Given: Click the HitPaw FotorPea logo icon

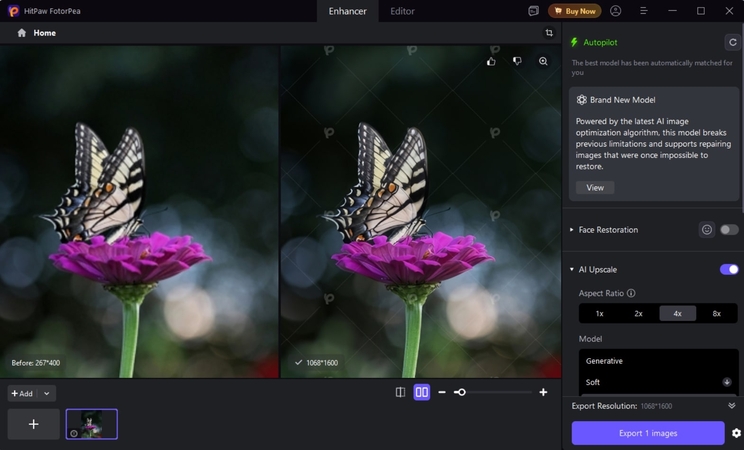Looking at the screenshot, I should (13, 10).
